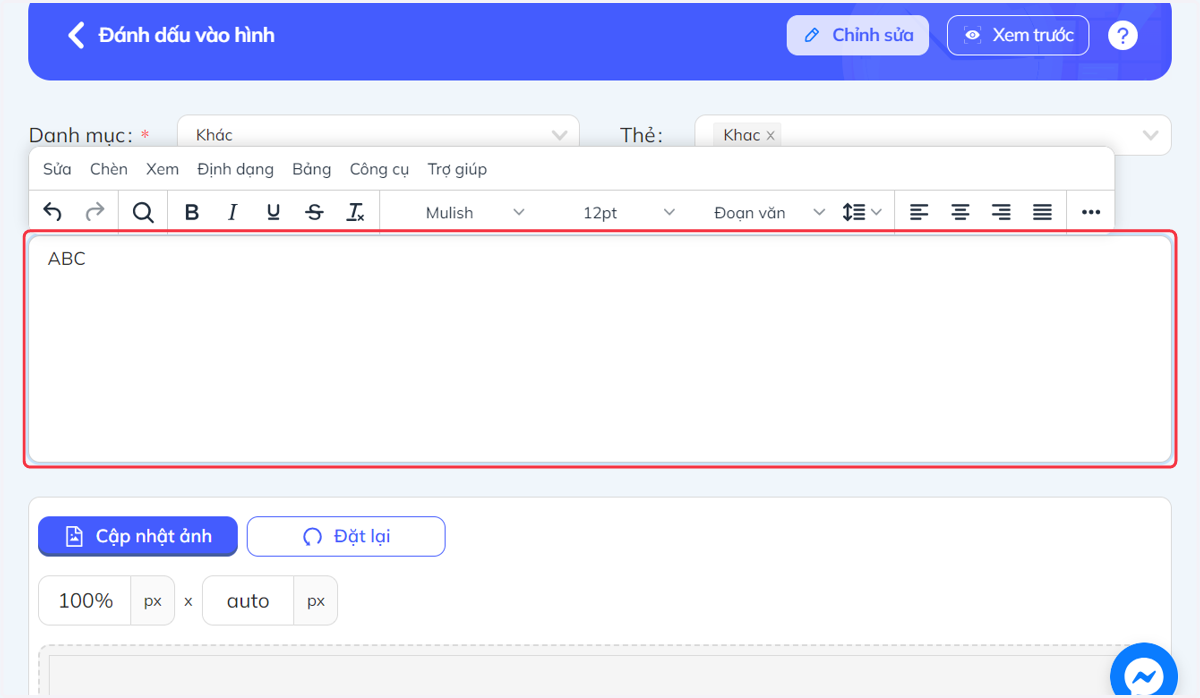Click the Xem trước preview button

(1018, 35)
